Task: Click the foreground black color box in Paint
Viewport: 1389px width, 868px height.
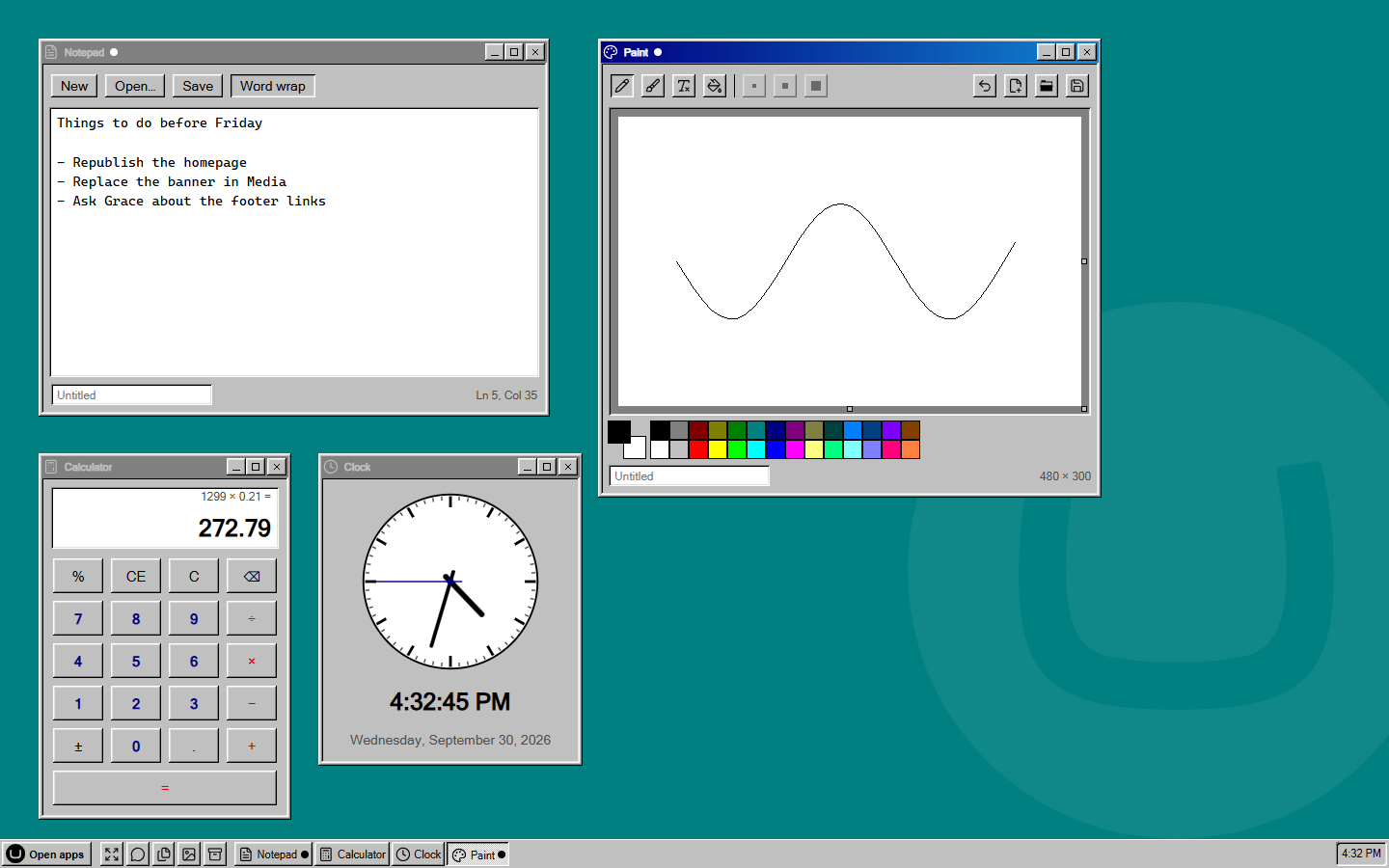Action: (619, 432)
